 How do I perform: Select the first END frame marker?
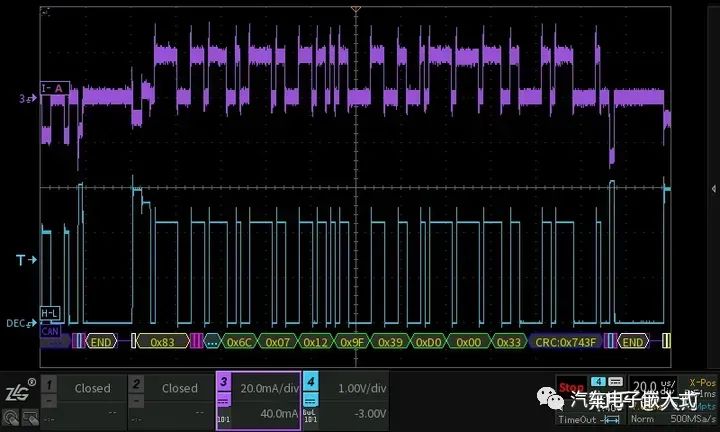pos(101,342)
